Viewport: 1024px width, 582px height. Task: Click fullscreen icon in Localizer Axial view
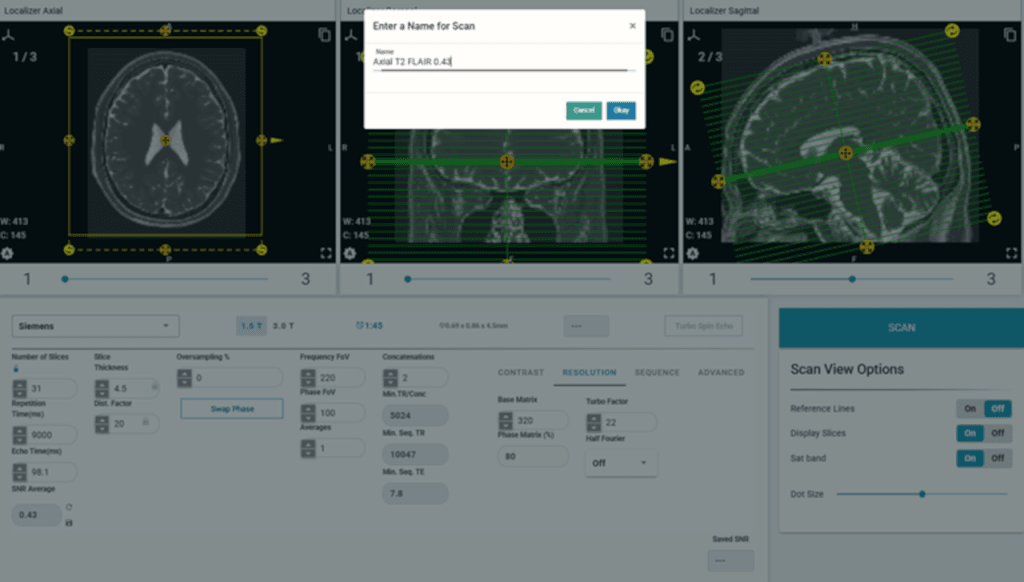point(325,254)
